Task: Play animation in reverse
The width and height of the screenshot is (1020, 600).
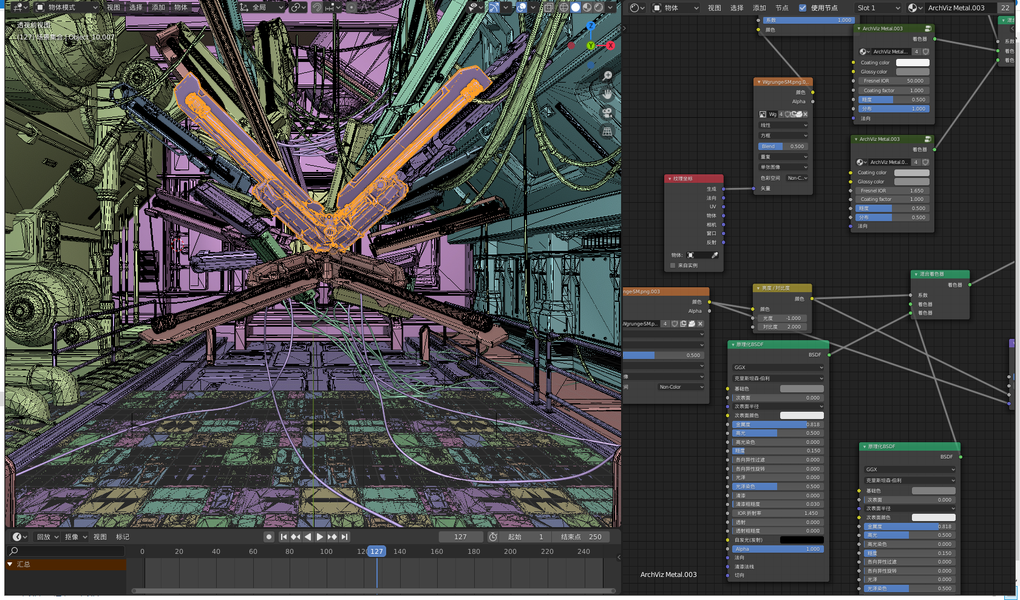Action: click(308, 537)
